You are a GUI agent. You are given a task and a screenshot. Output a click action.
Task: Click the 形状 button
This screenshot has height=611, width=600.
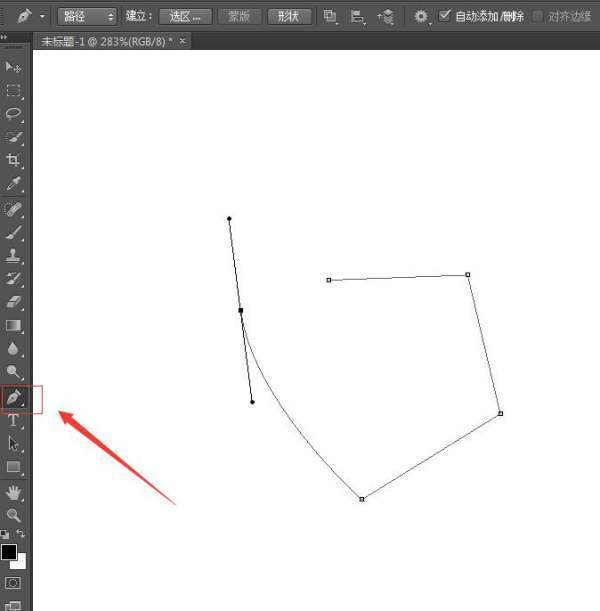point(289,17)
